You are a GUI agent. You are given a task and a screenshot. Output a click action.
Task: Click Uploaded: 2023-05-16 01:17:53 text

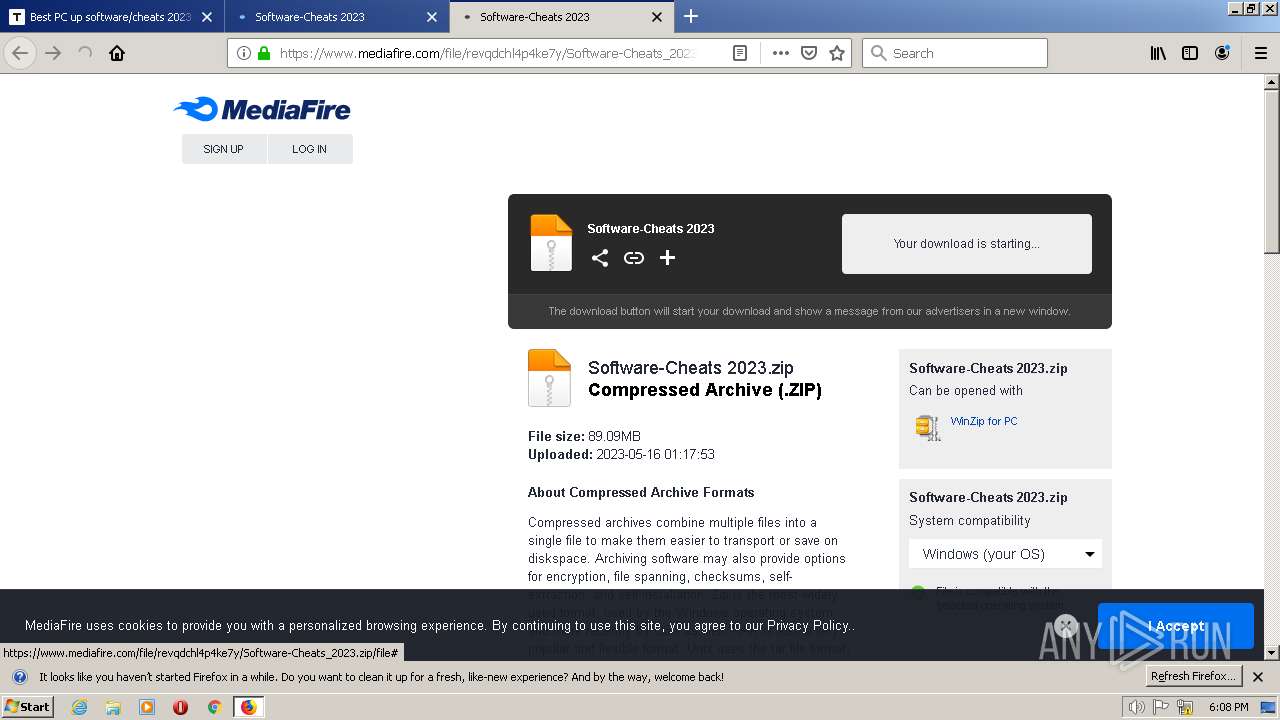[621, 454]
